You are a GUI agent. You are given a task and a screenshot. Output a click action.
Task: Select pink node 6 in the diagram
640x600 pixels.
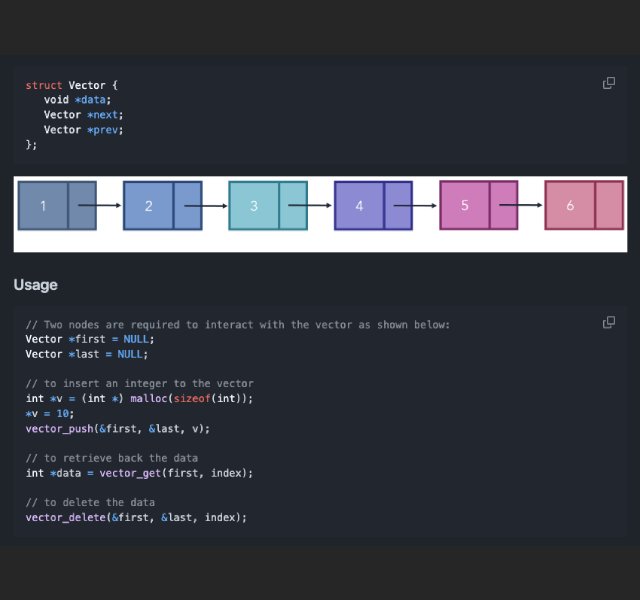[x=584, y=205]
